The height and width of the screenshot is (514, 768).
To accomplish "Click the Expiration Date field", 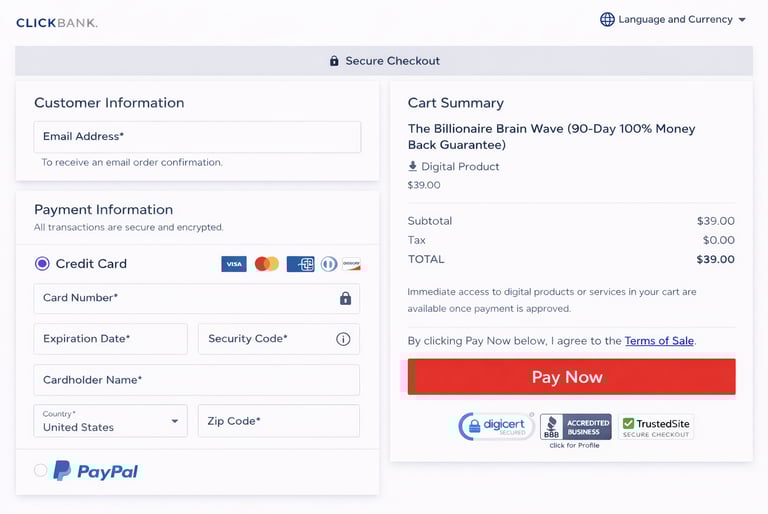I will click(110, 339).
